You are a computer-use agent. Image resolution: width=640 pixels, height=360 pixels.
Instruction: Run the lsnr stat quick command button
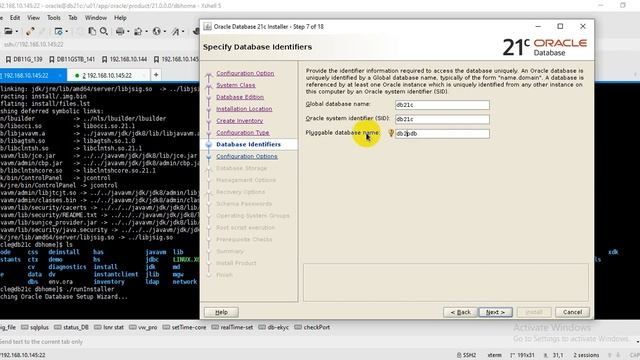[109, 327]
